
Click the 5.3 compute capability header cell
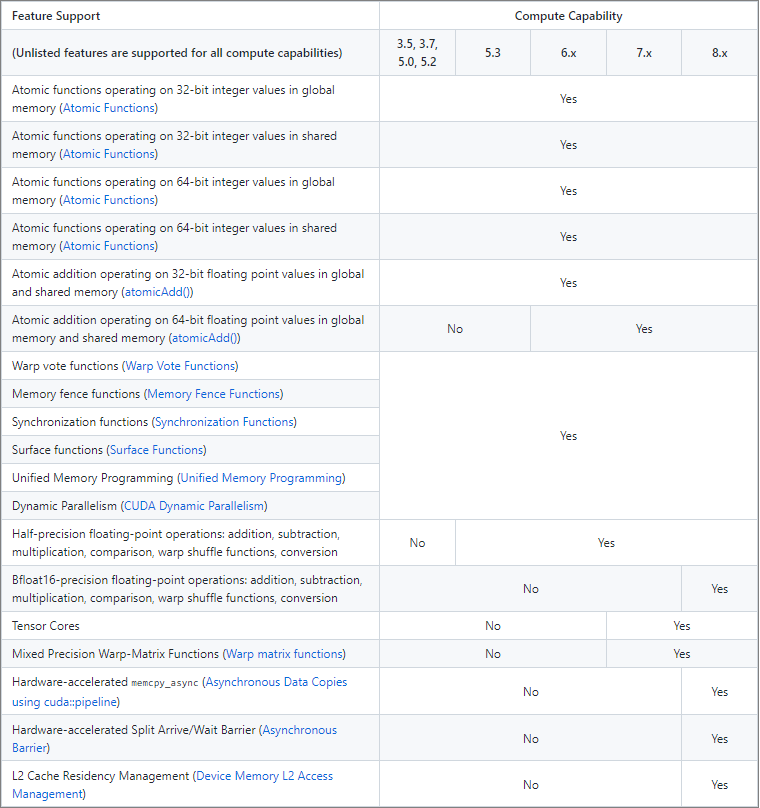[x=493, y=52]
